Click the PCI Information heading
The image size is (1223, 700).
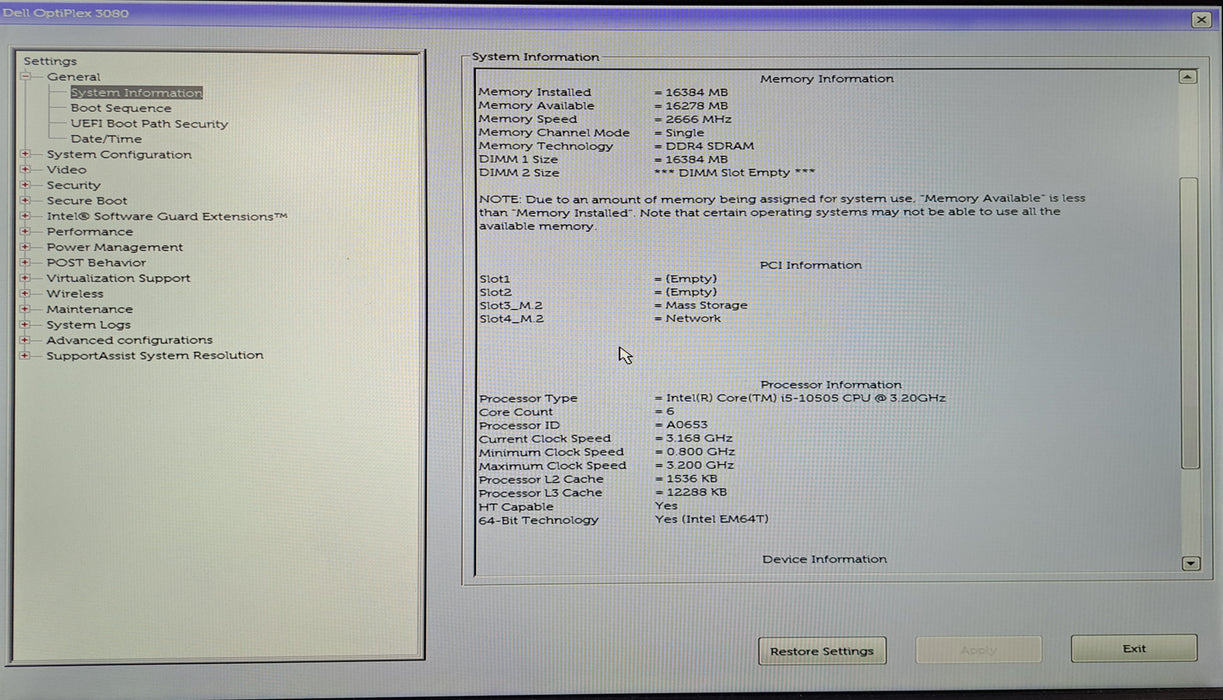click(x=811, y=265)
